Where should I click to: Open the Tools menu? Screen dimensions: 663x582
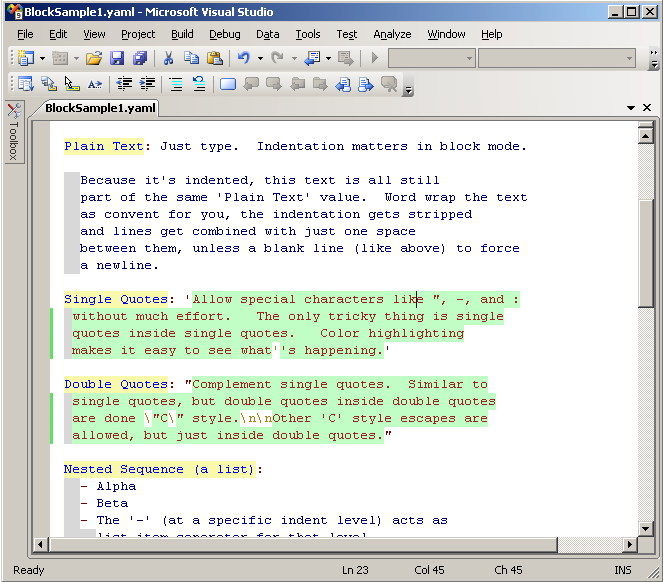(x=308, y=34)
